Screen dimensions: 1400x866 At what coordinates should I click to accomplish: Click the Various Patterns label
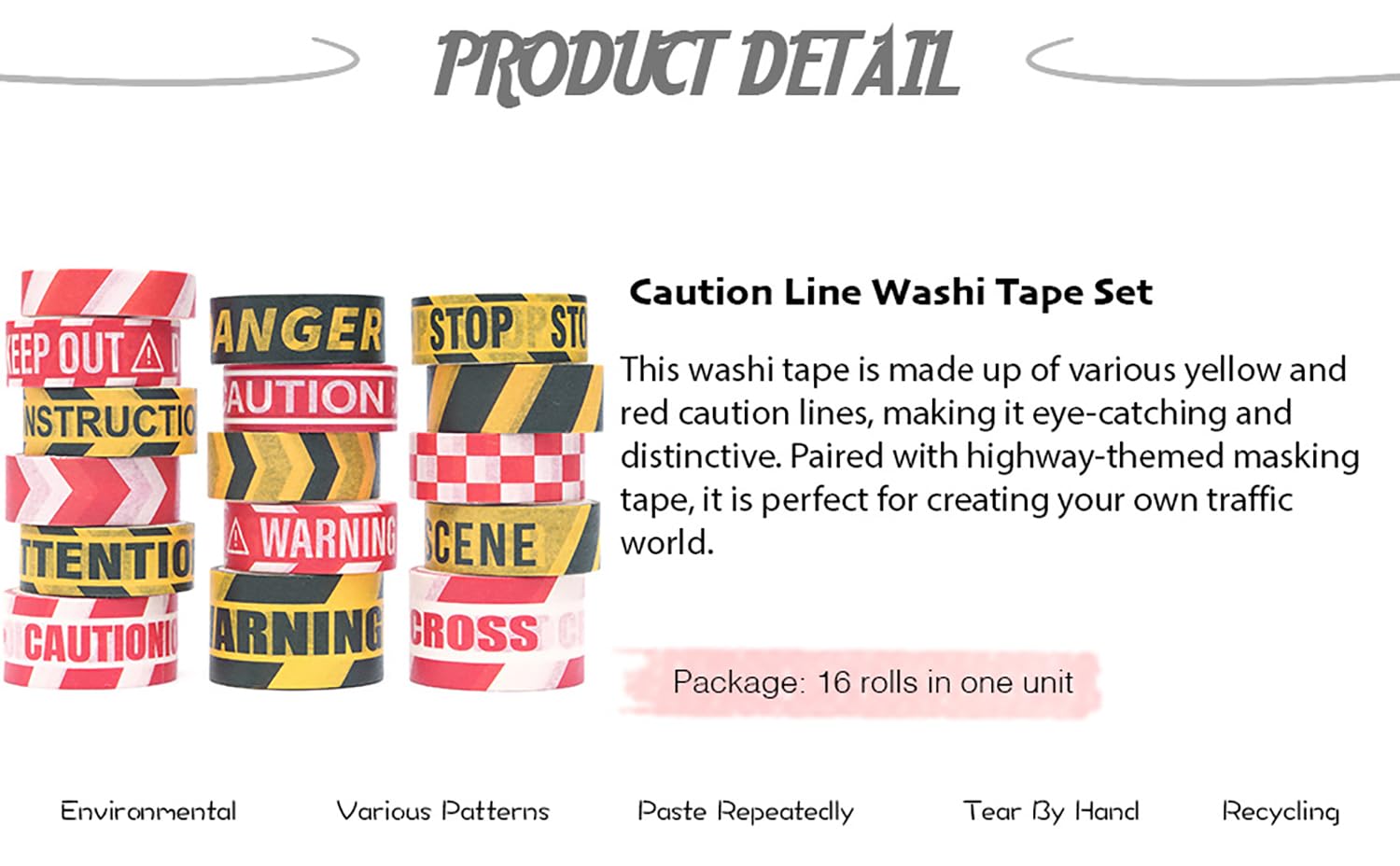coord(442,811)
